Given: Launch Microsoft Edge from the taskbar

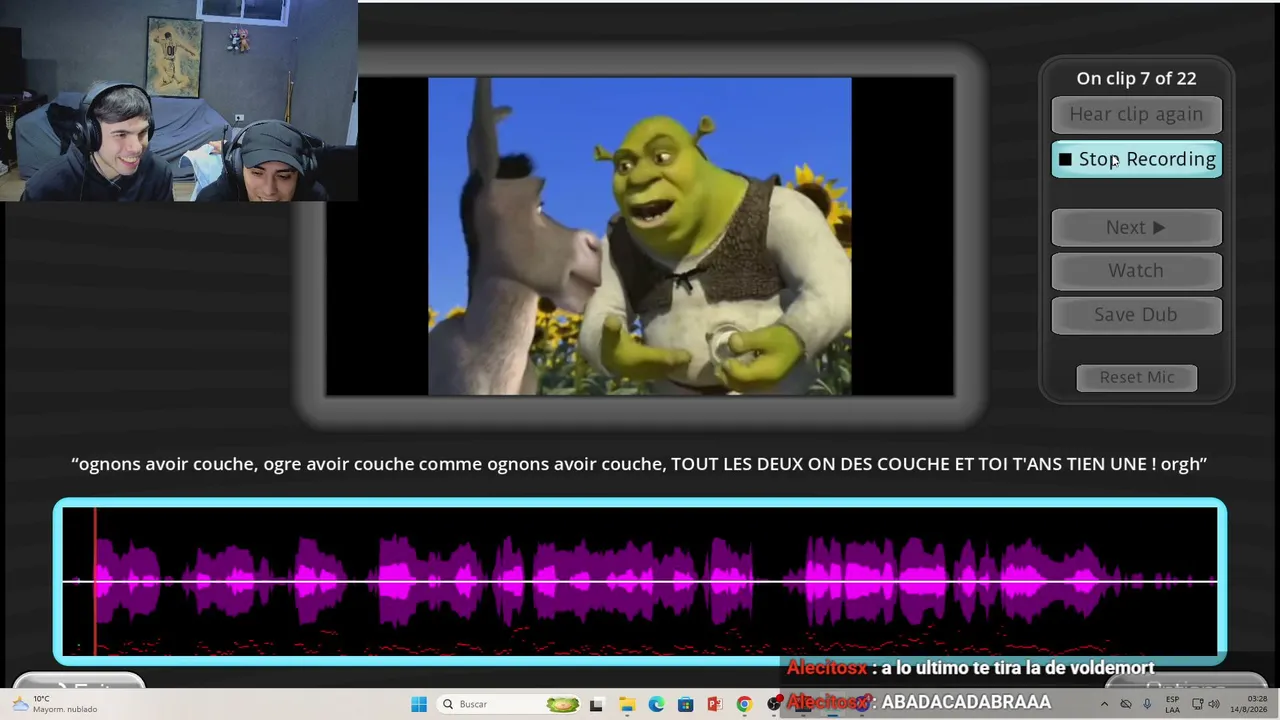Looking at the screenshot, I should point(656,704).
